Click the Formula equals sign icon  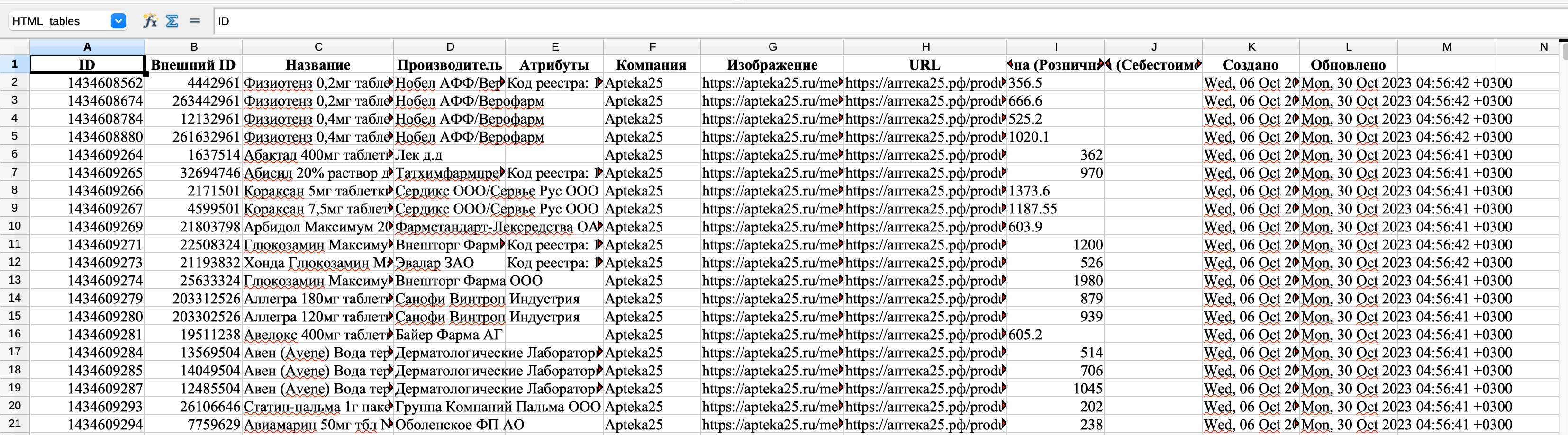coord(195,21)
